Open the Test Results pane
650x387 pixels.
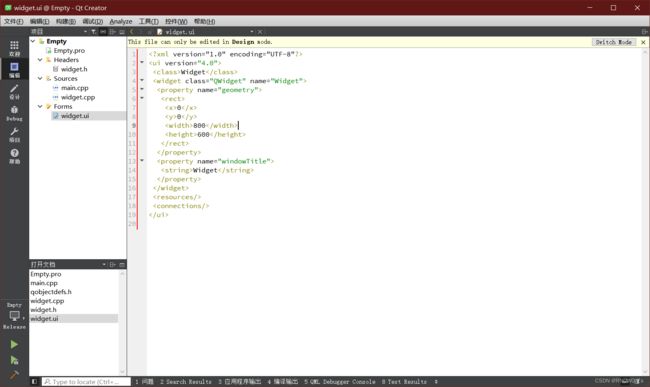pyautogui.click(x=404, y=381)
